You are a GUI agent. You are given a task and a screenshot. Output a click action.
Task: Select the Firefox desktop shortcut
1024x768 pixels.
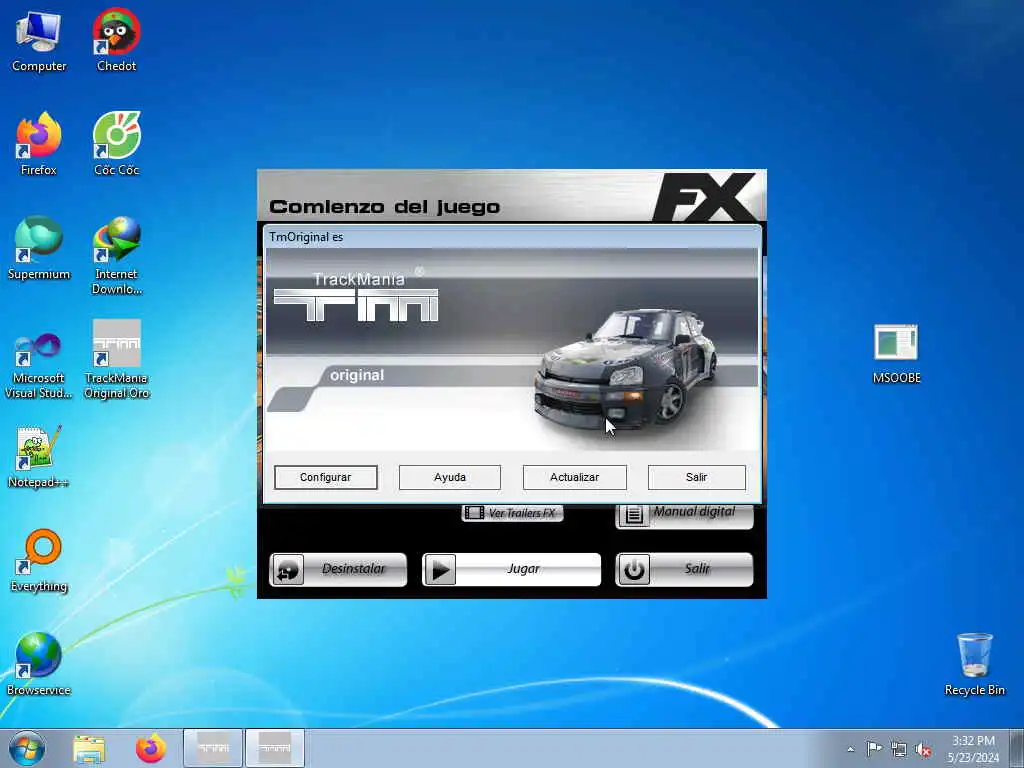pyautogui.click(x=39, y=144)
